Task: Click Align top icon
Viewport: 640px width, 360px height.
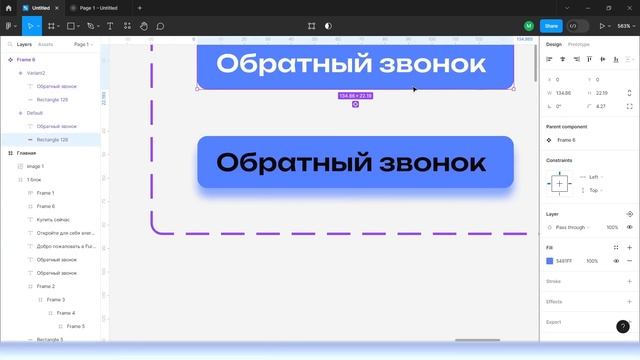Action: coord(589,60)
